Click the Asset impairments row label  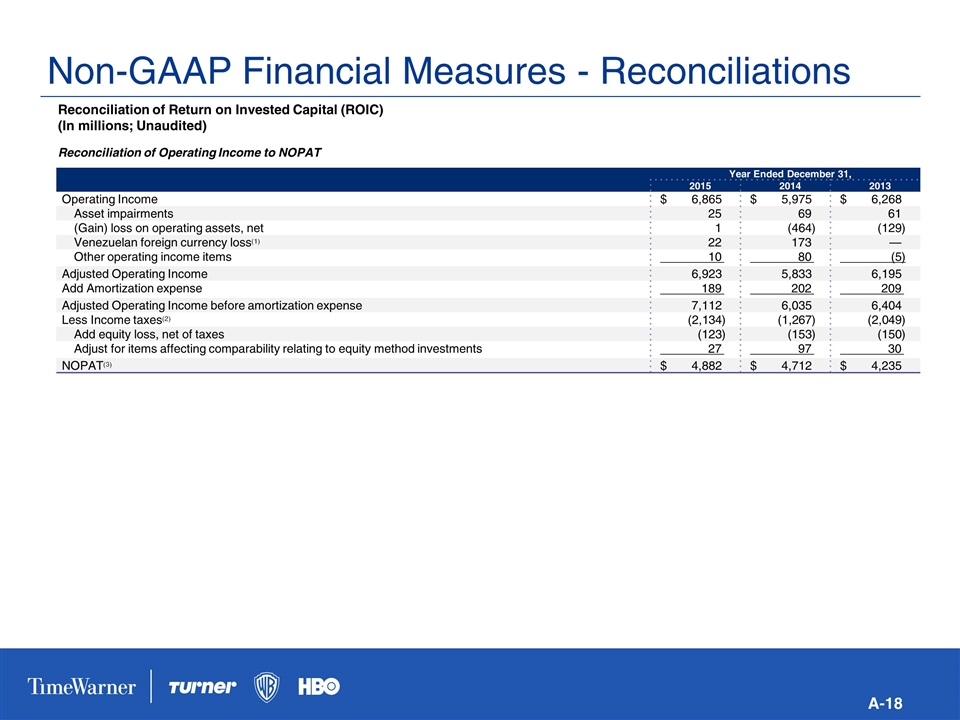[x=123, y=214]
